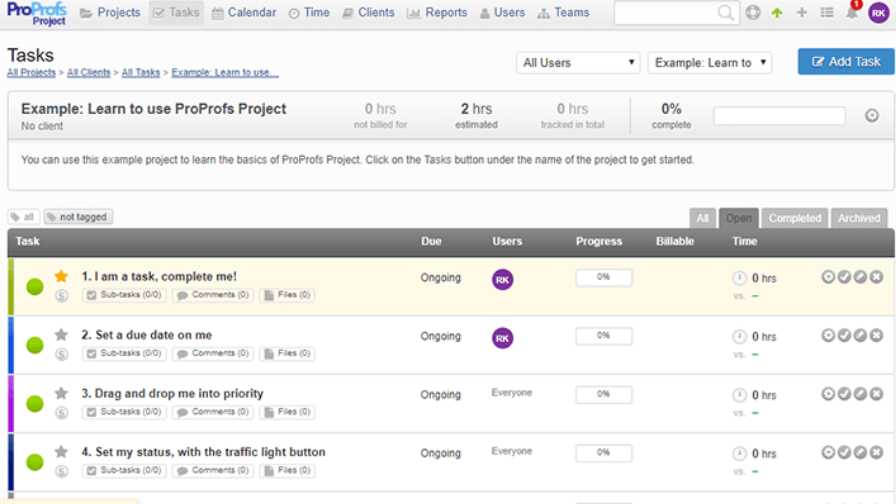Viewport: 896px width, 504px height.
Task: Mark task 1 complete with the checkmark icon
Action: (844, 277)
